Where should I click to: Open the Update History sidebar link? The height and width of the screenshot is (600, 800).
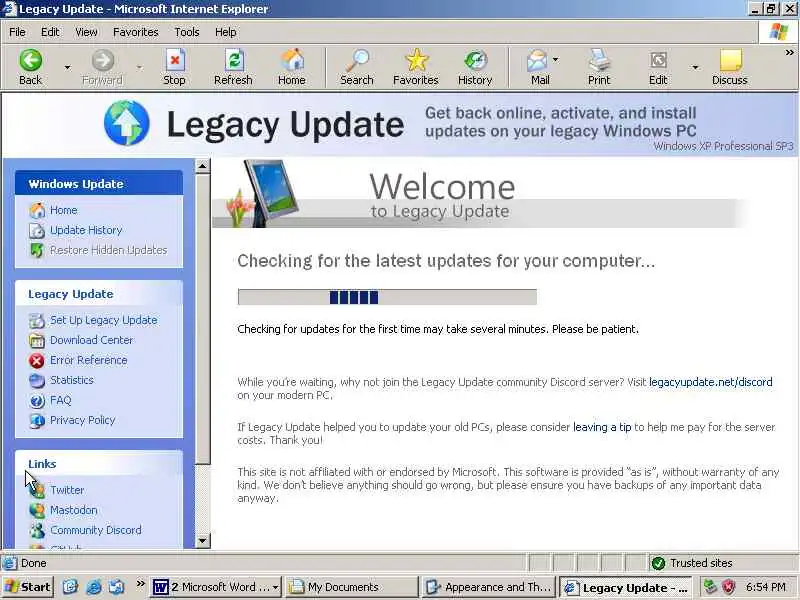[86, 231]
